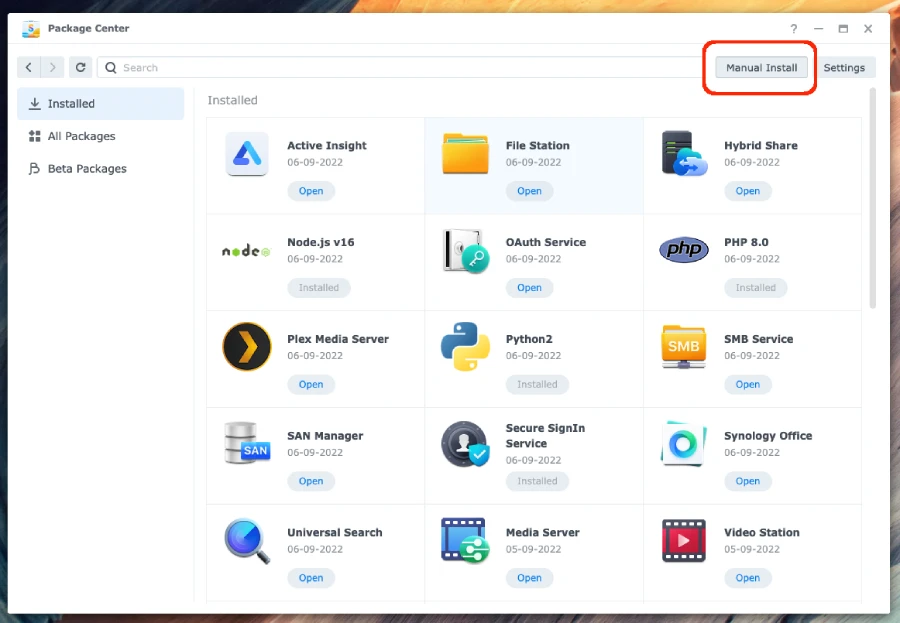Viewport: 900px width, 623px height.
Task: Click the Package Center title bar icon
Action: point(30,29)
